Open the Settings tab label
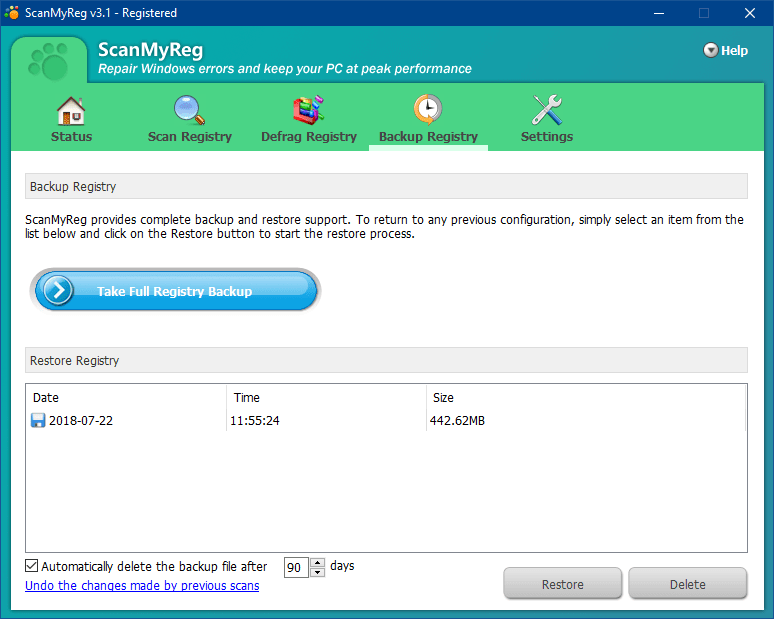This screenshot has width=774, height=619. 547,137
